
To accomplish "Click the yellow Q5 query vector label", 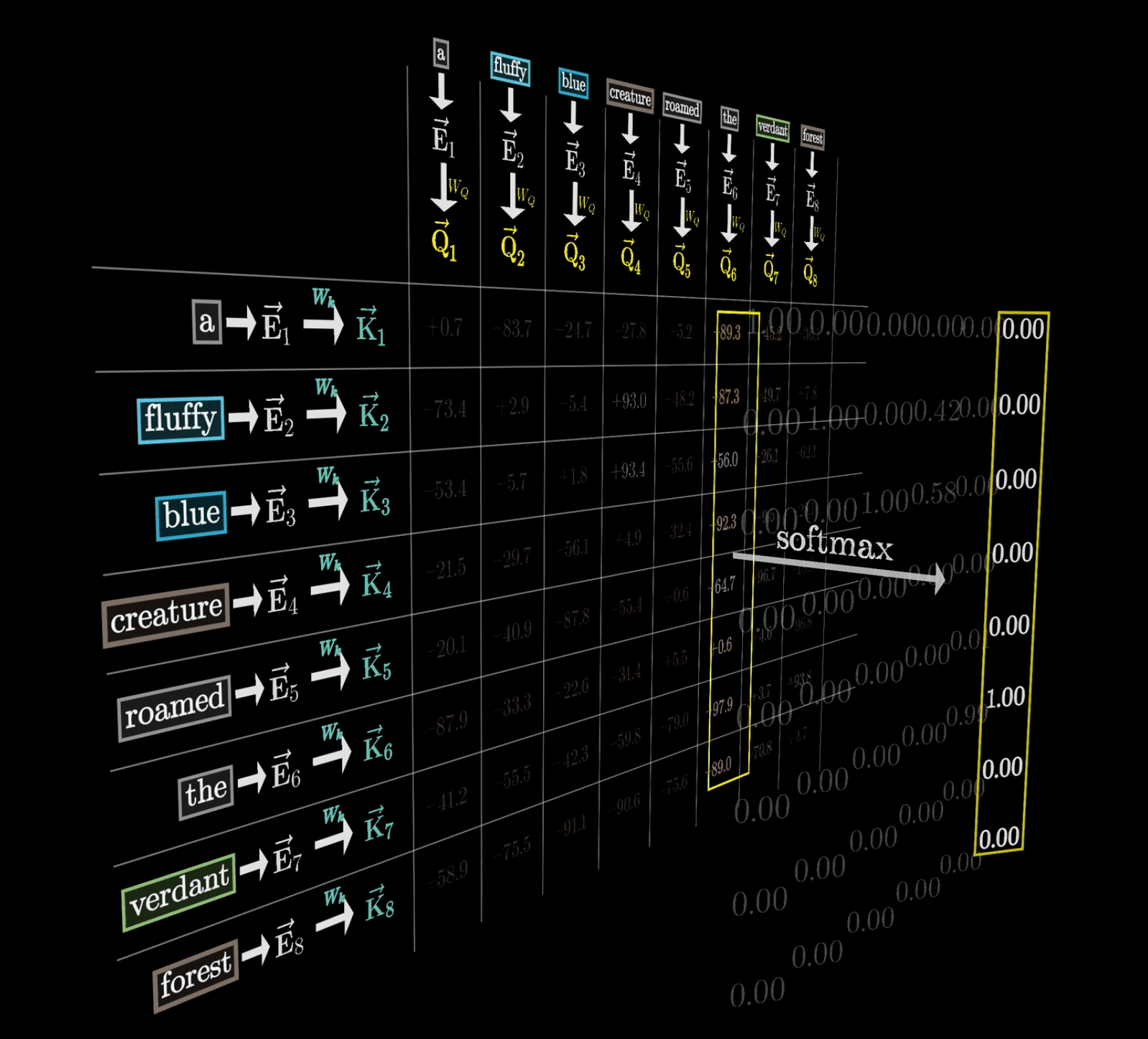I will coord(682,262).
